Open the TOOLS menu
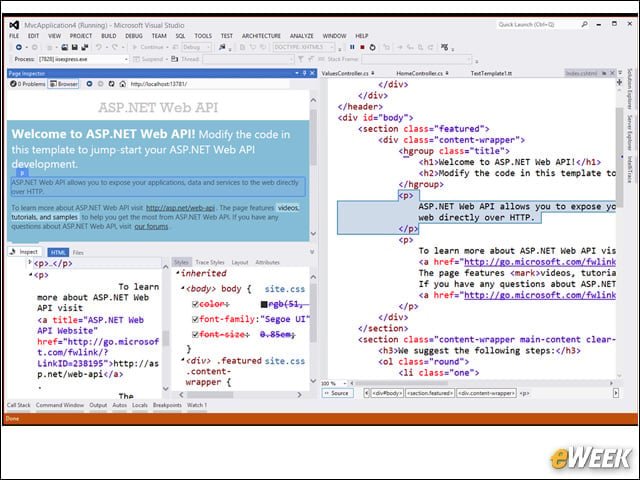The width and height of the screenshot is (640, 480). coord(203,36)
